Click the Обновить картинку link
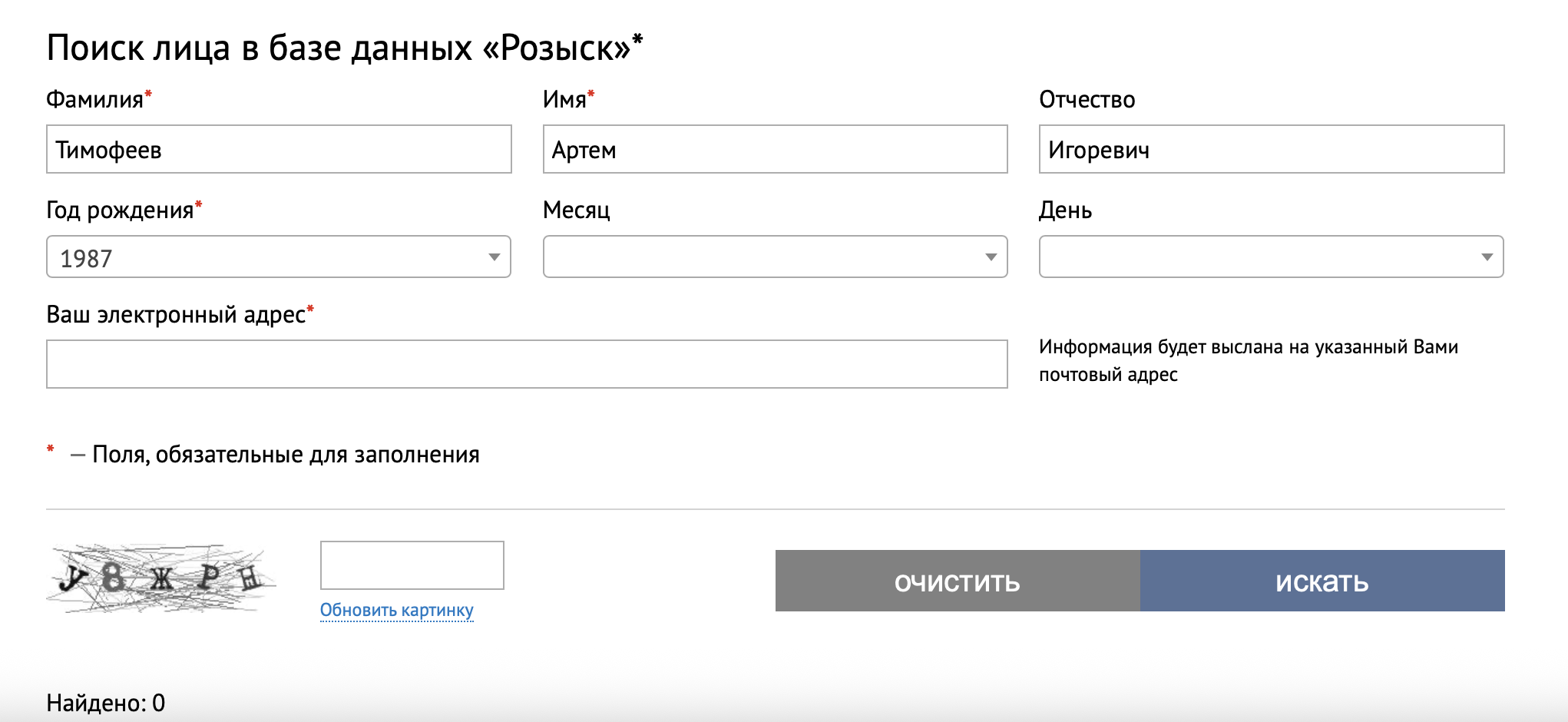Viewport: 1568px width, 722px height. (397, 610)
